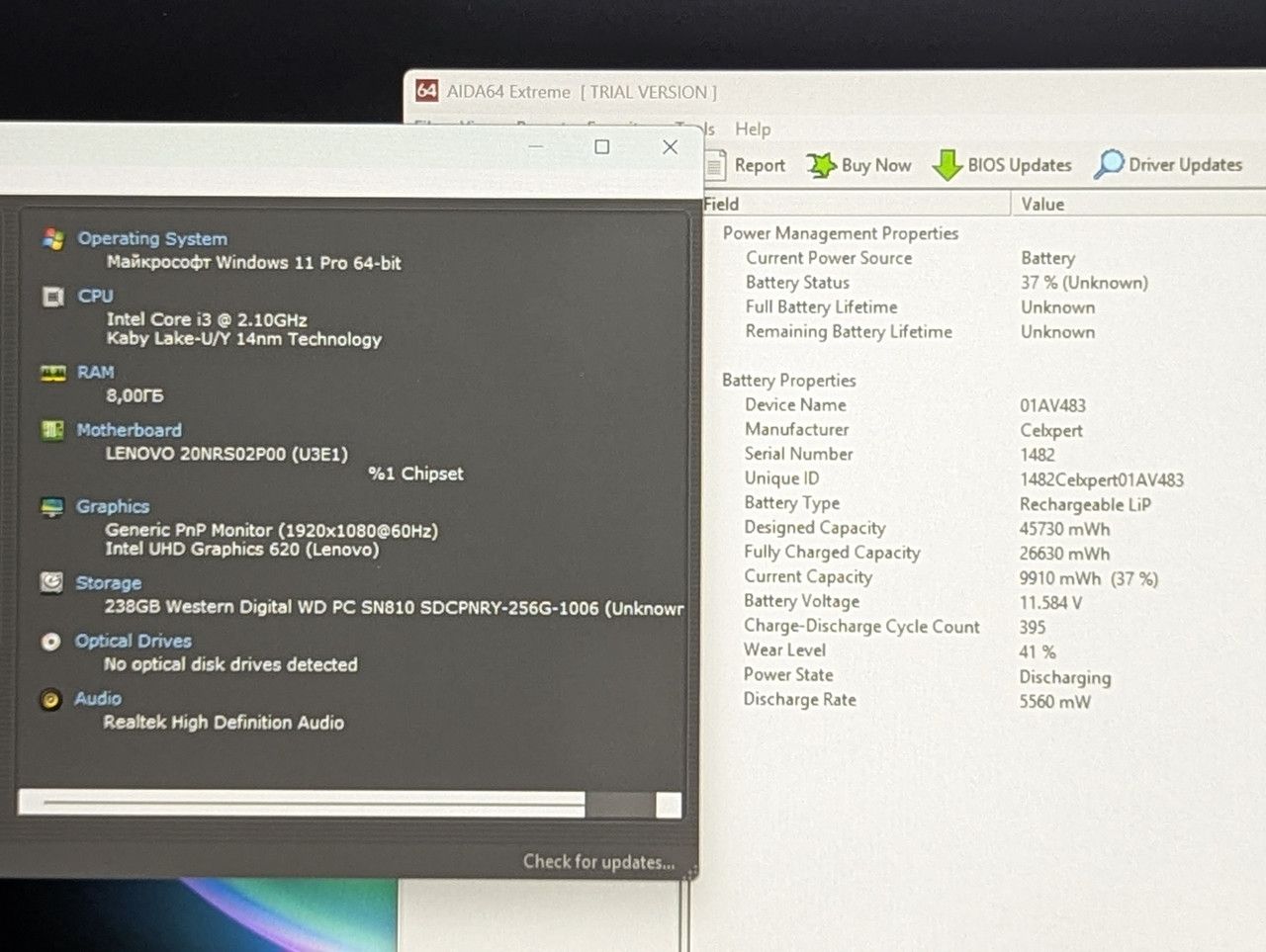Click the BIOS Updates green arrow icon

(x=948, y=165)
